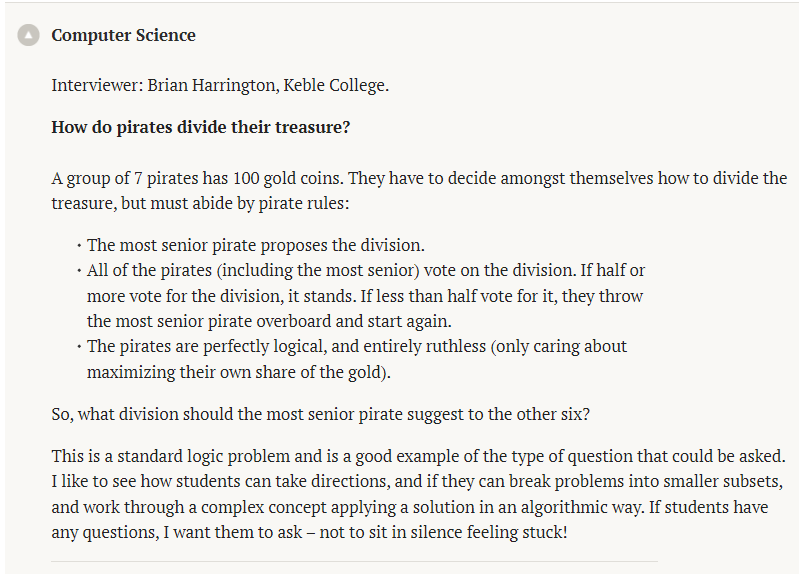
Task: Click the paragraph starting 'A group of 7 pirates'
Action: point(419,191)
